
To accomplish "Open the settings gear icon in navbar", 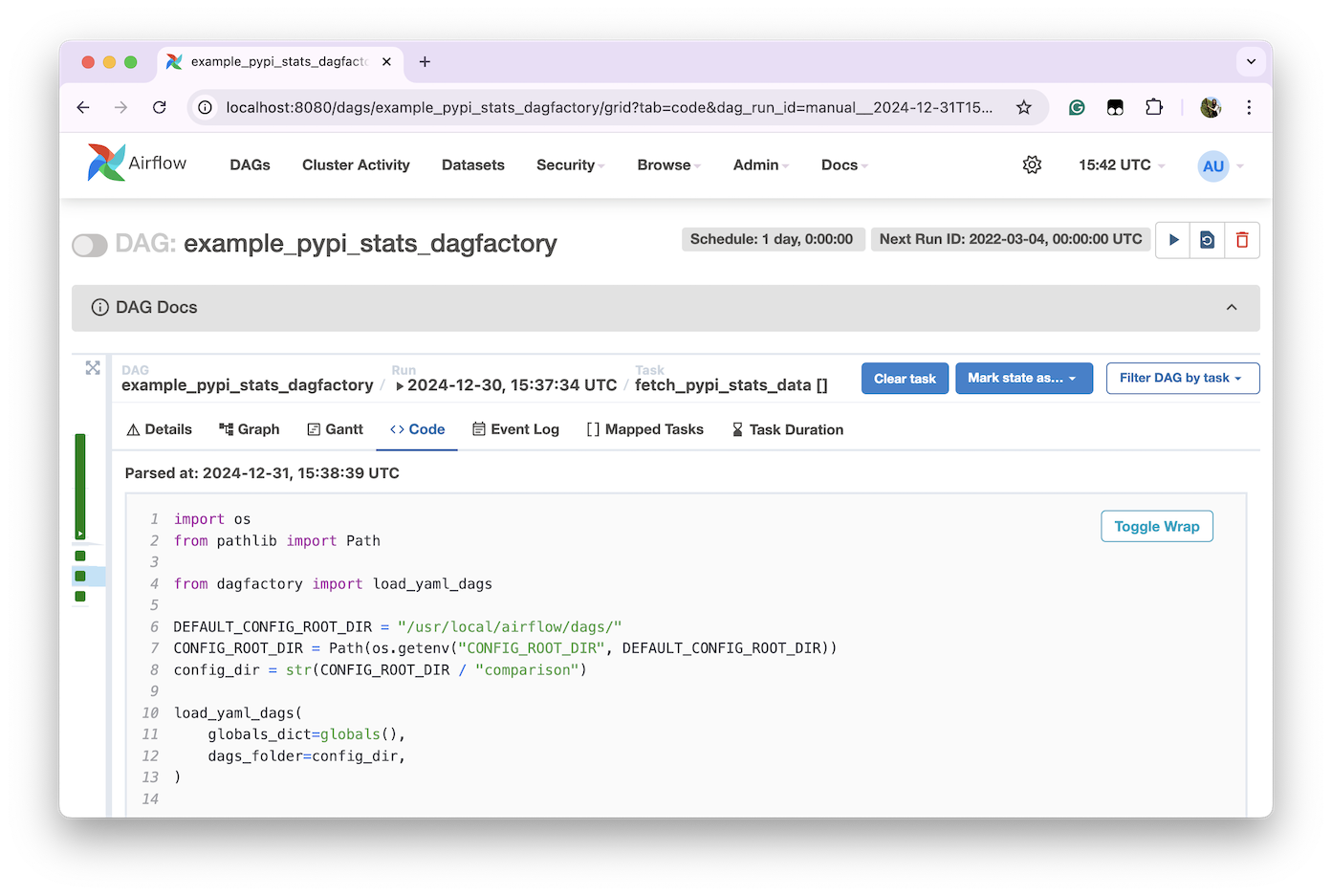I will [x=1032, y=165].
